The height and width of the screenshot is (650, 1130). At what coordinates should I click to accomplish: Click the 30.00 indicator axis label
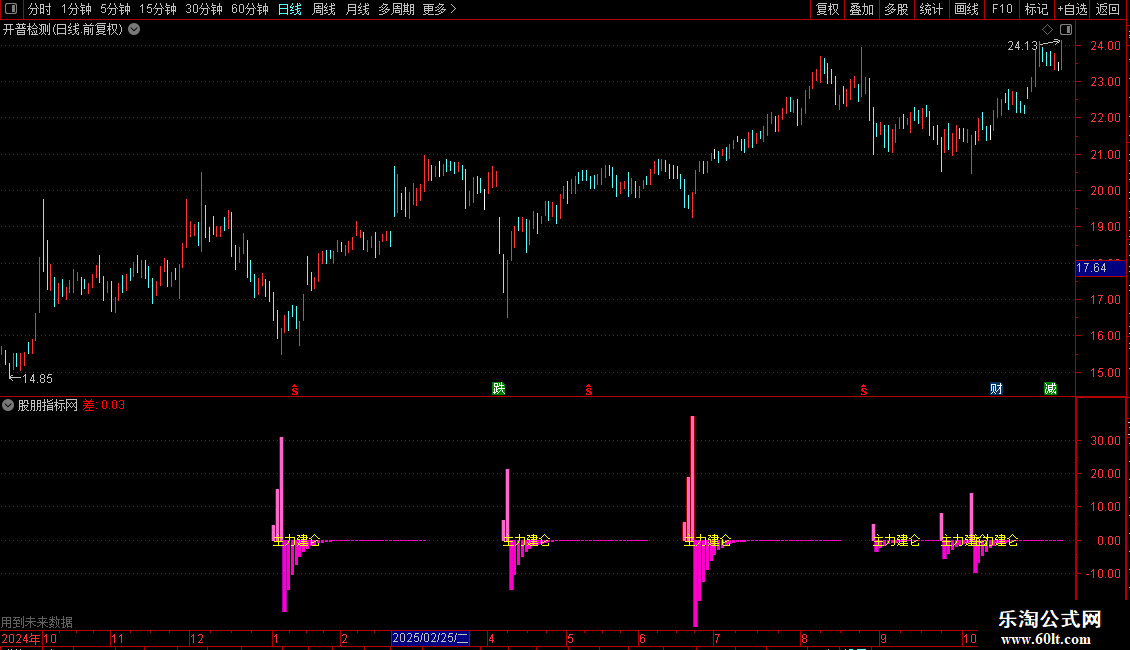click(x=1105, y=440)
